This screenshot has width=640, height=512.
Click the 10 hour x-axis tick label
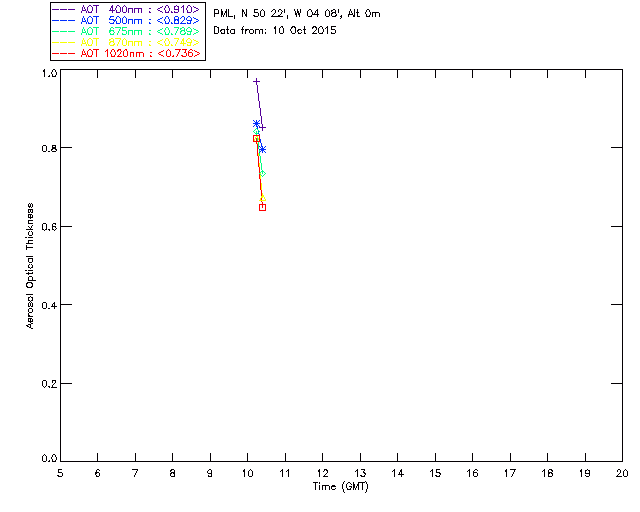248,473
